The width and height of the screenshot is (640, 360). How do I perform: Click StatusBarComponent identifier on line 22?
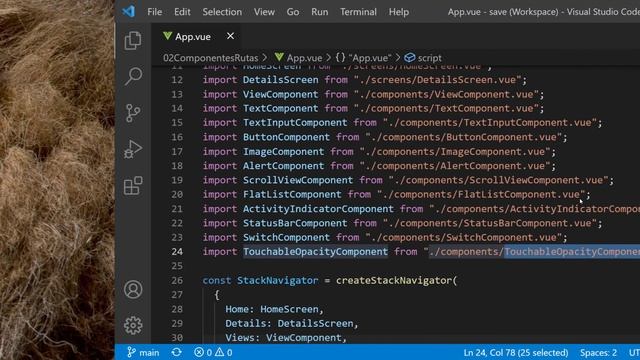click(x=295, y=223)
